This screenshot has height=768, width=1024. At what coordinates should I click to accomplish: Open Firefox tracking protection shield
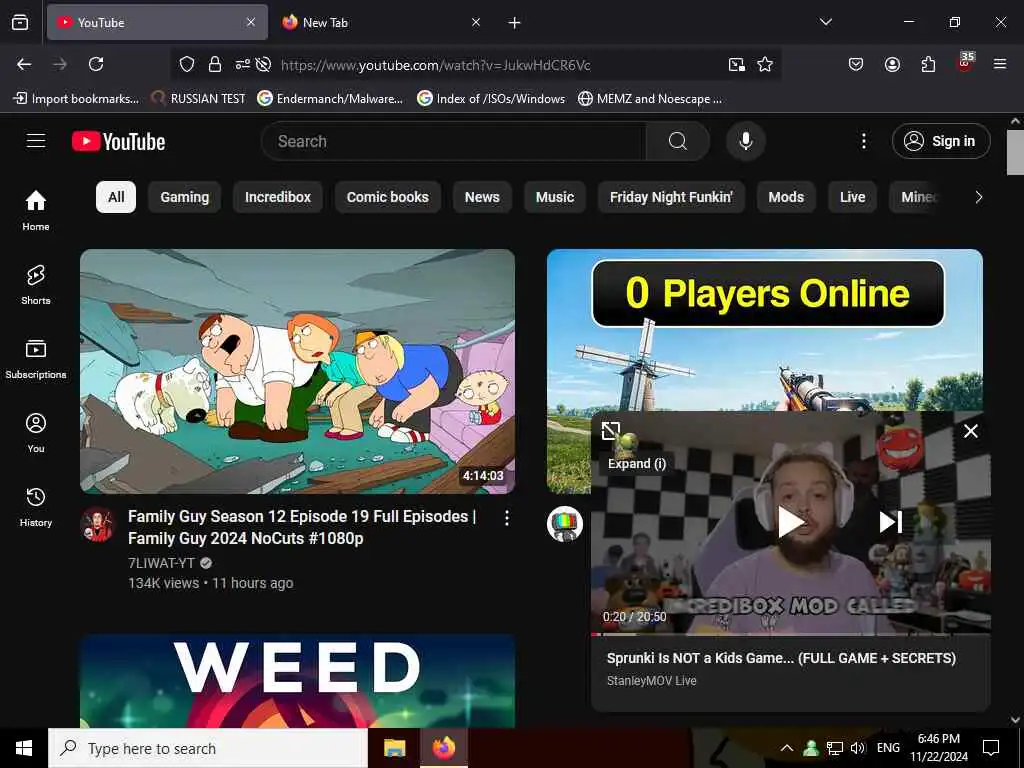pyautogui.click(x=187, y=64)
